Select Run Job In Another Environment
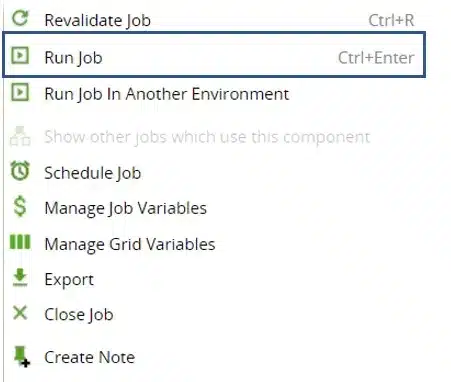 [x=214, y=94]
